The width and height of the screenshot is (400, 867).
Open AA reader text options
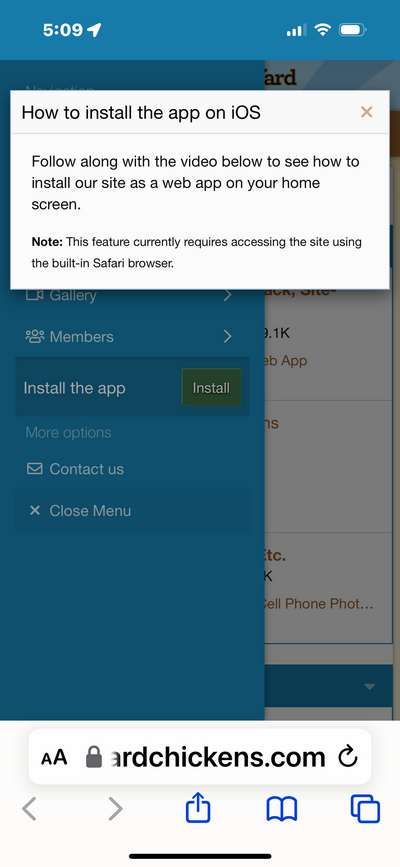(x=54, y=758)
